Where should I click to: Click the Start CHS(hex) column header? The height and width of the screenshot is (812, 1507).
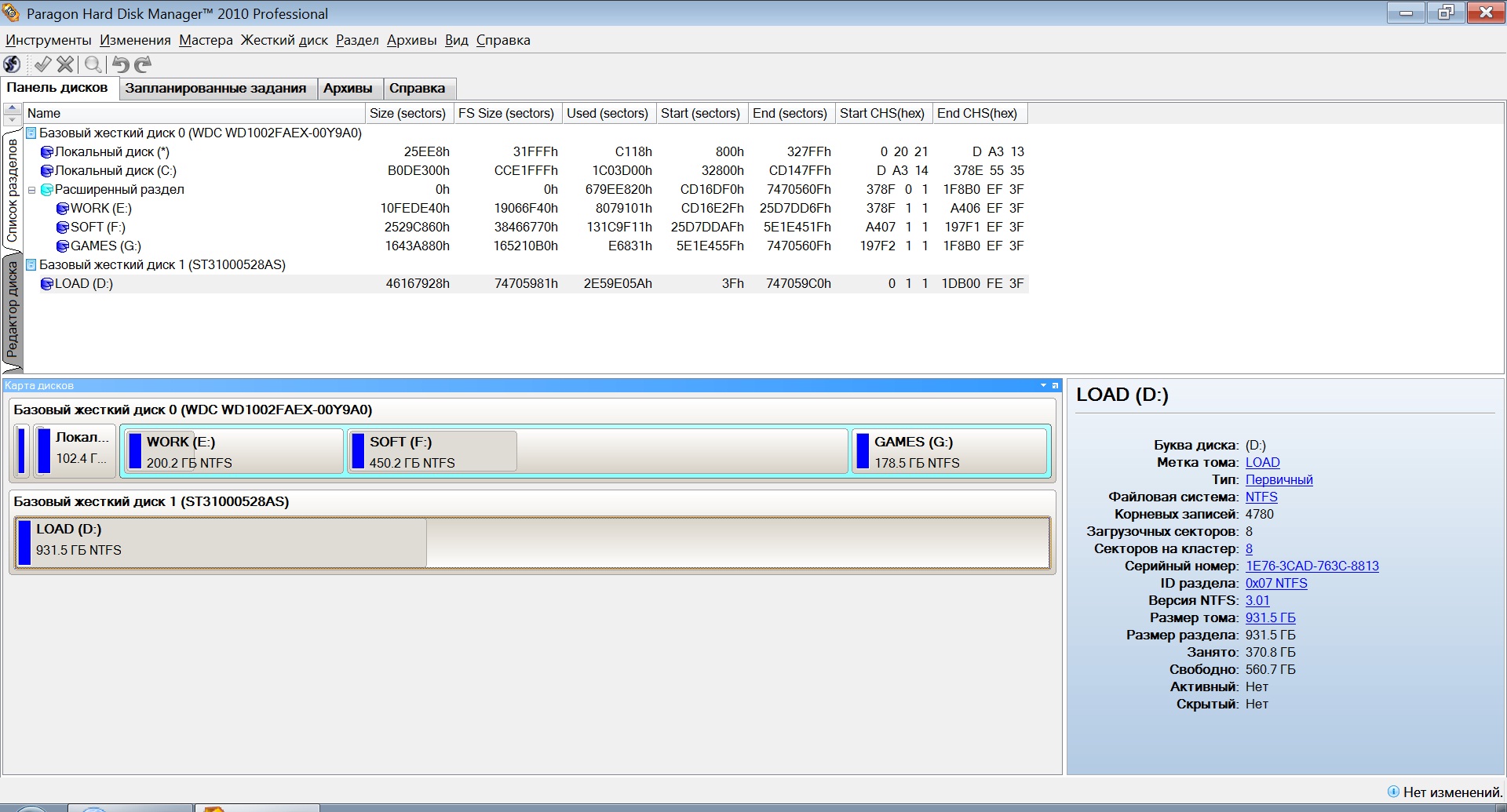pos(883,113)
